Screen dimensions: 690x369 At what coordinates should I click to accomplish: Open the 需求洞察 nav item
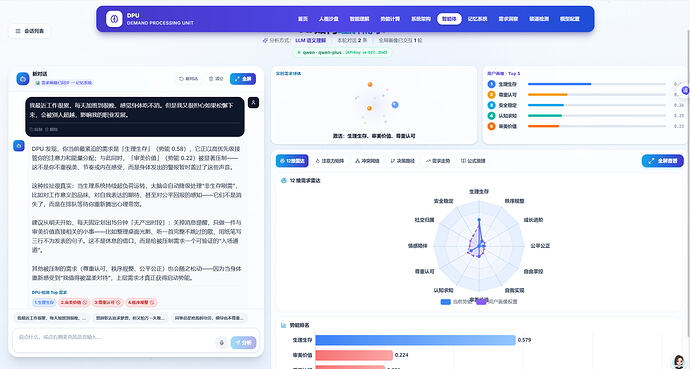pos(508,19)
